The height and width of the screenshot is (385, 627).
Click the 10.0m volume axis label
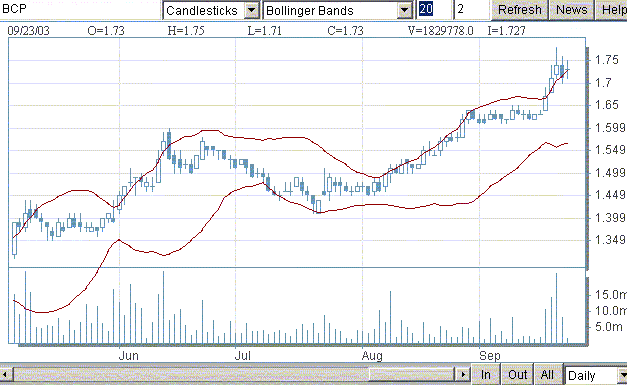(x=610, y=311)
